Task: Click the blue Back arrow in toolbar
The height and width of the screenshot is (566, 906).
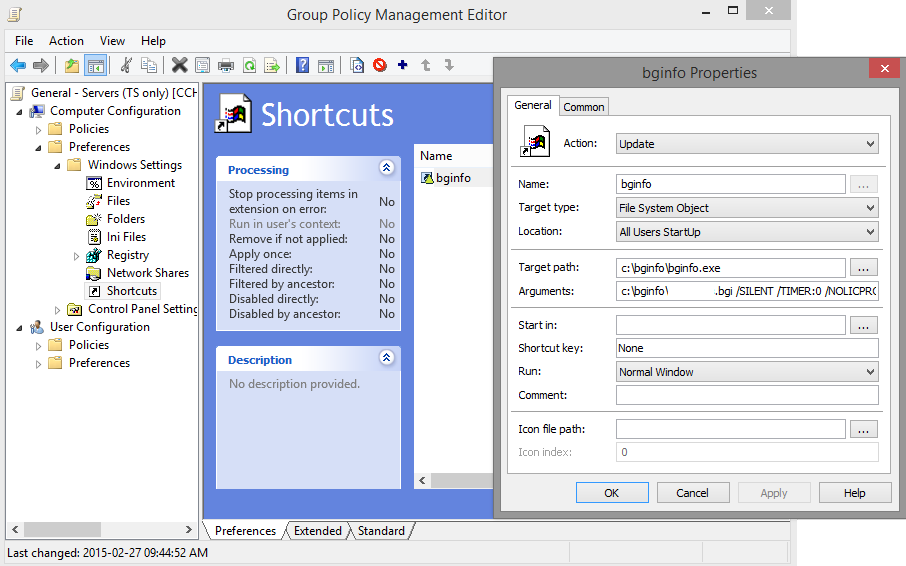Action: 18,65
